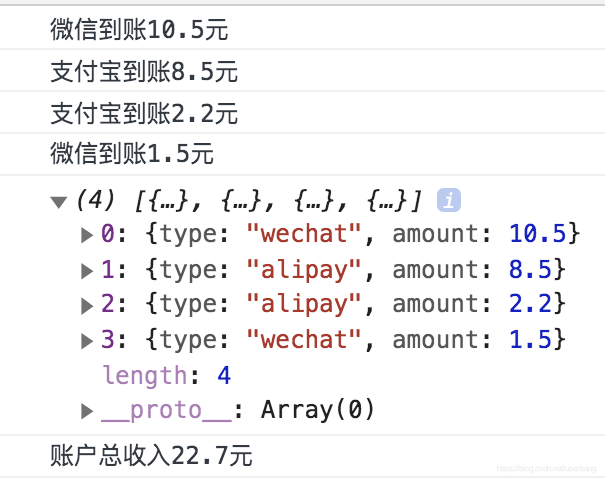Viewport: 605px width, 482px height.
Task: Collapse the expanded (4) array output
Action: [59, 202]
